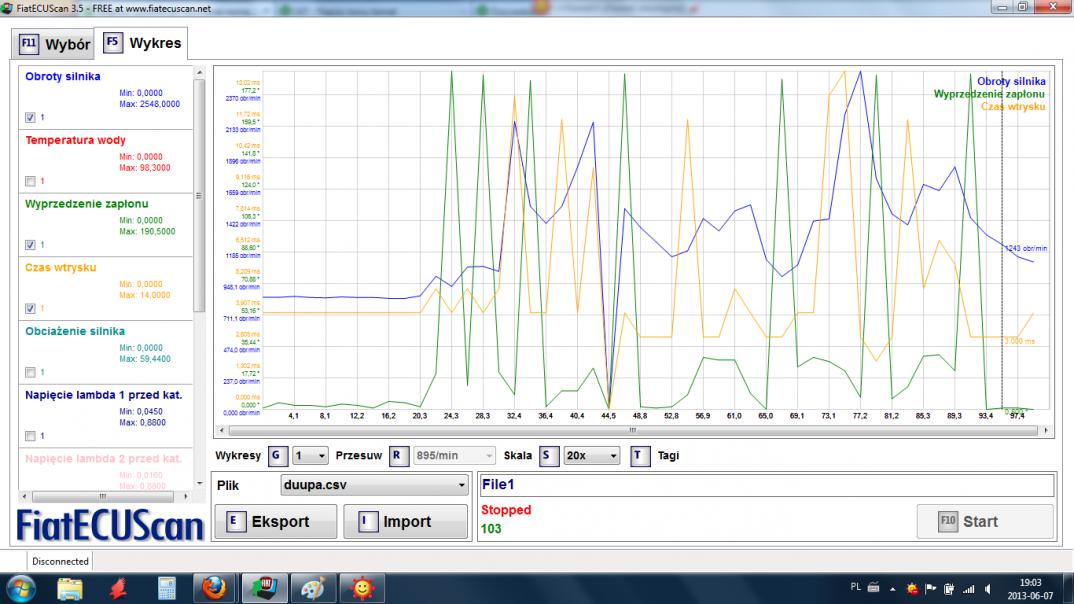Click the Eksport button
Viewport: 1074px width, 604px height.
pyautogui.click(x=275, y=521)
